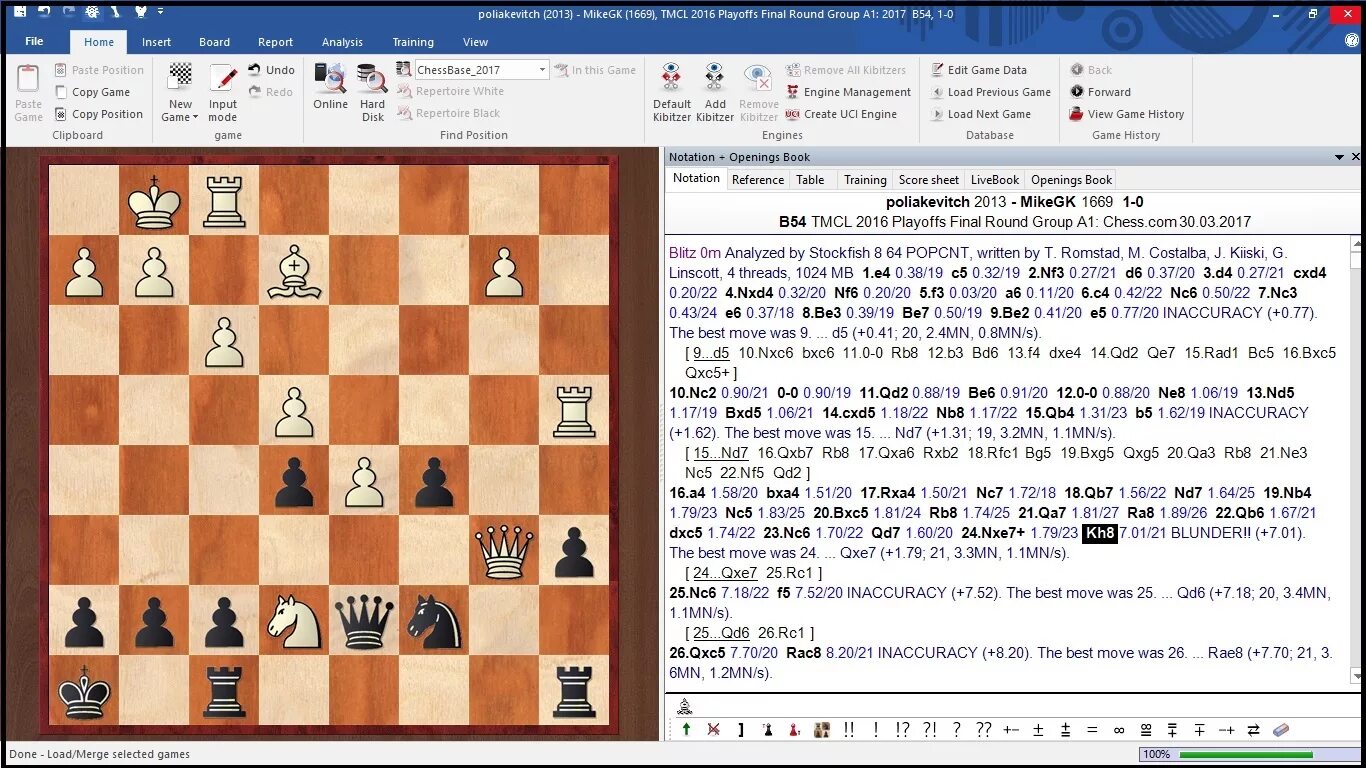Jump to variation 25...Qd6

[x=721, y=633]
